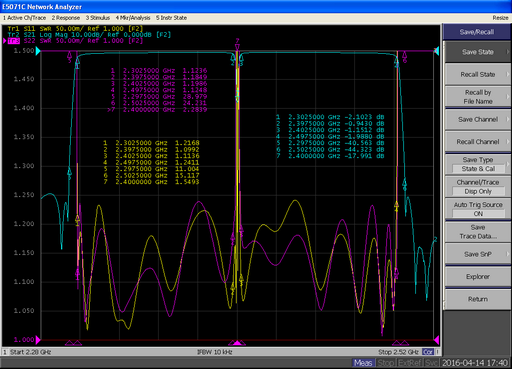Screen dimensions: 512x369
Task: Click the date and time display
Action: pyautogui.click(x=475, y=363)
